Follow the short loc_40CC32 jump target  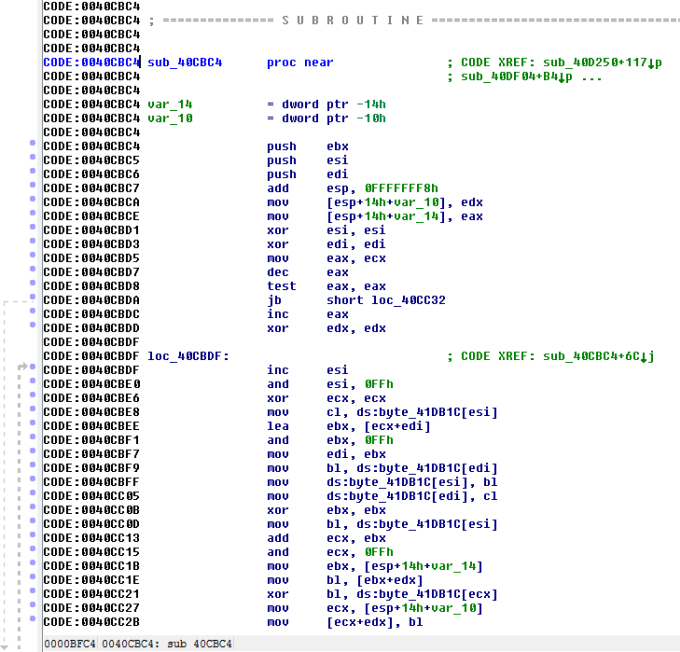coord(386,300)
